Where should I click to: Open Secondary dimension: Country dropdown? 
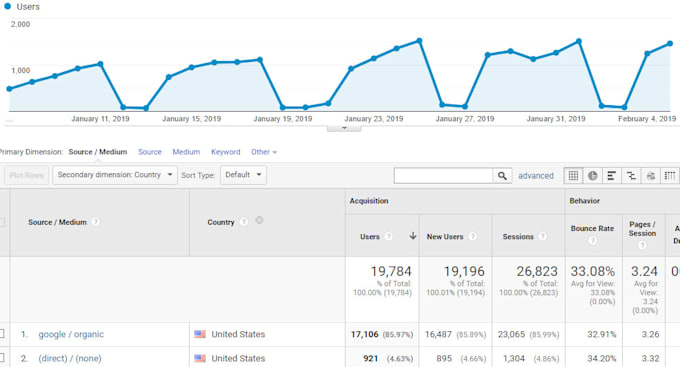coord(115,175)
